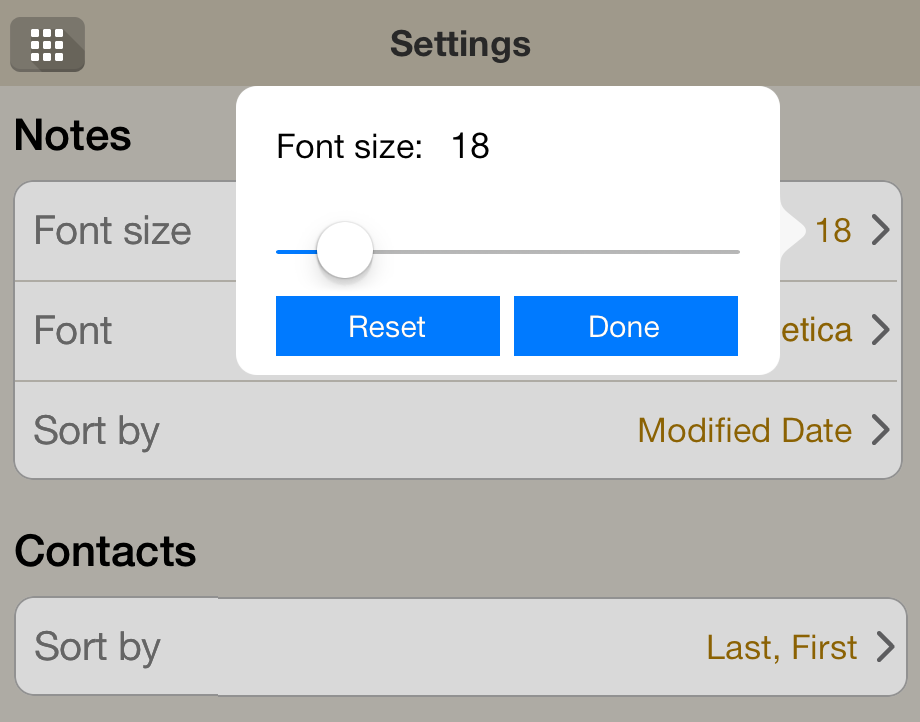Viewport: 920px width, 722px height.
Task: Open the grid menu icon
Action: tap(48, 45)
